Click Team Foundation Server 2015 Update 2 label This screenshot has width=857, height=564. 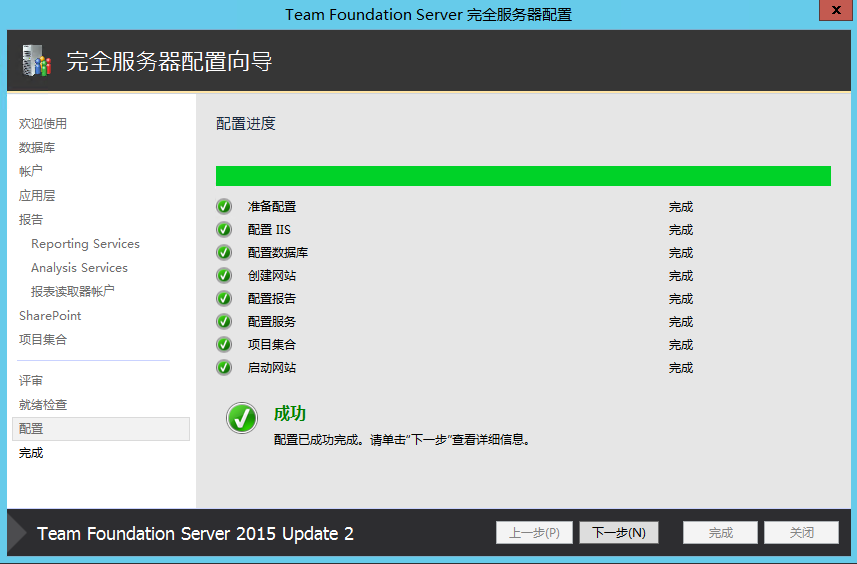tap(195, 533)
